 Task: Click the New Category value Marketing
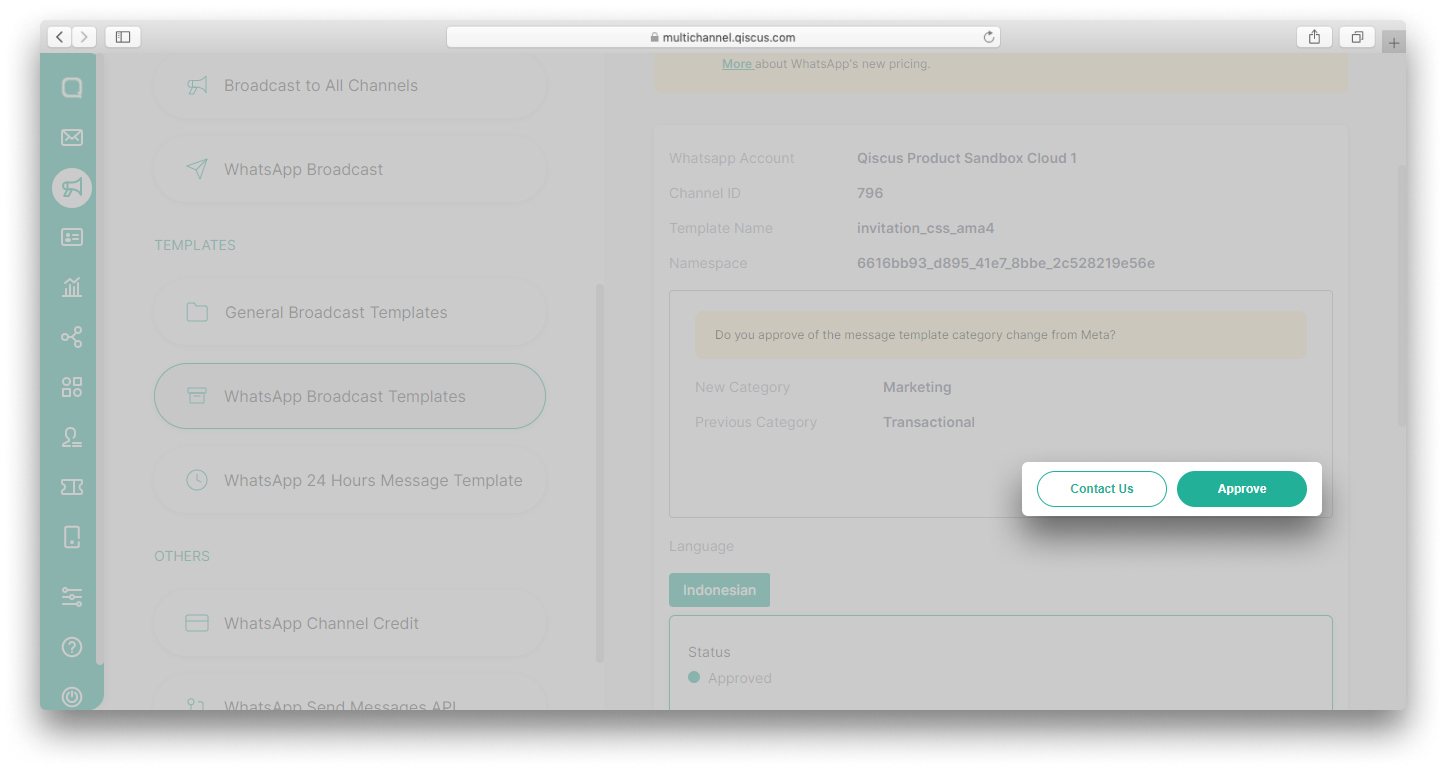[x=917, y=387]
